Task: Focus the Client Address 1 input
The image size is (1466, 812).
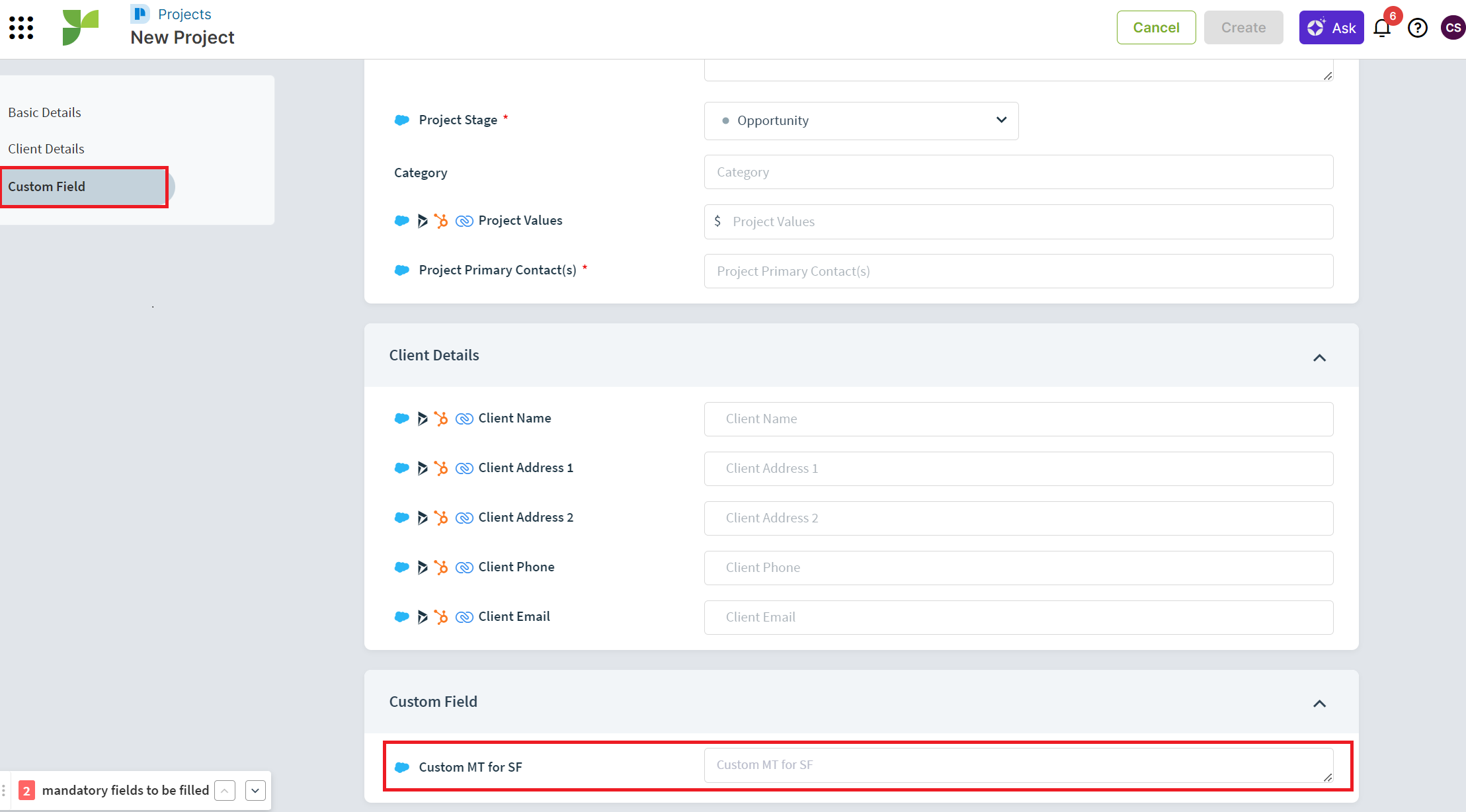Action: tap(1018, 469)
